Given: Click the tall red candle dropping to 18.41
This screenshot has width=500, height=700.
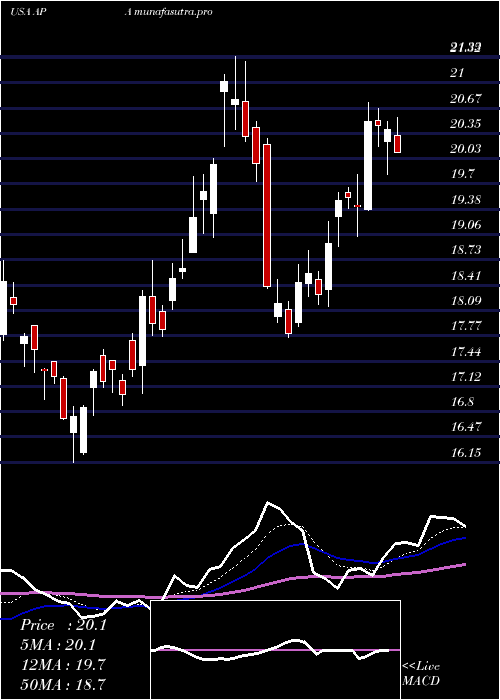Looking at the screenshot, I should (267, 215).
